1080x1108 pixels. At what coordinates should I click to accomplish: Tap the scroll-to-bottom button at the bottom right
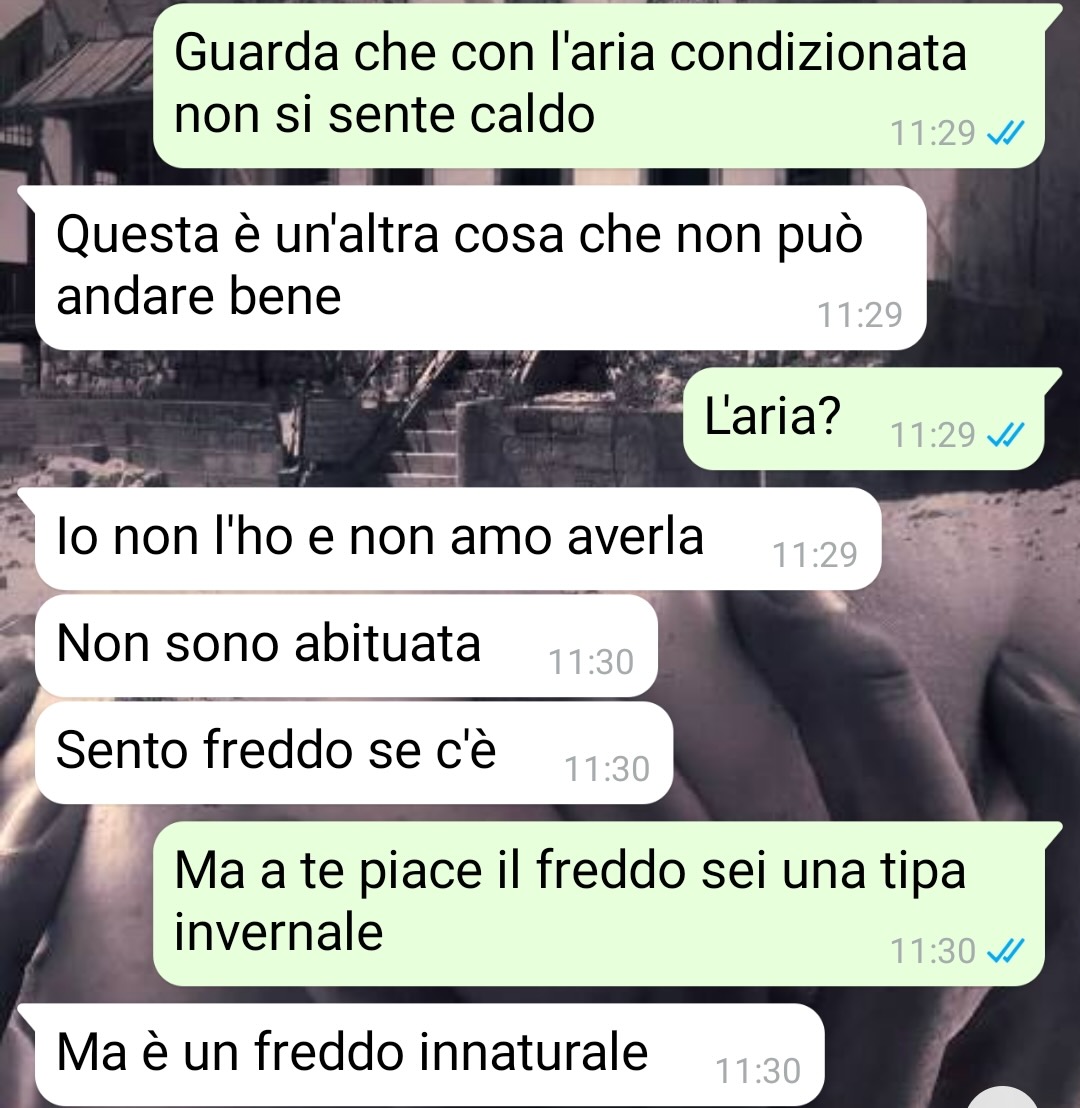pos(1001,1097)
